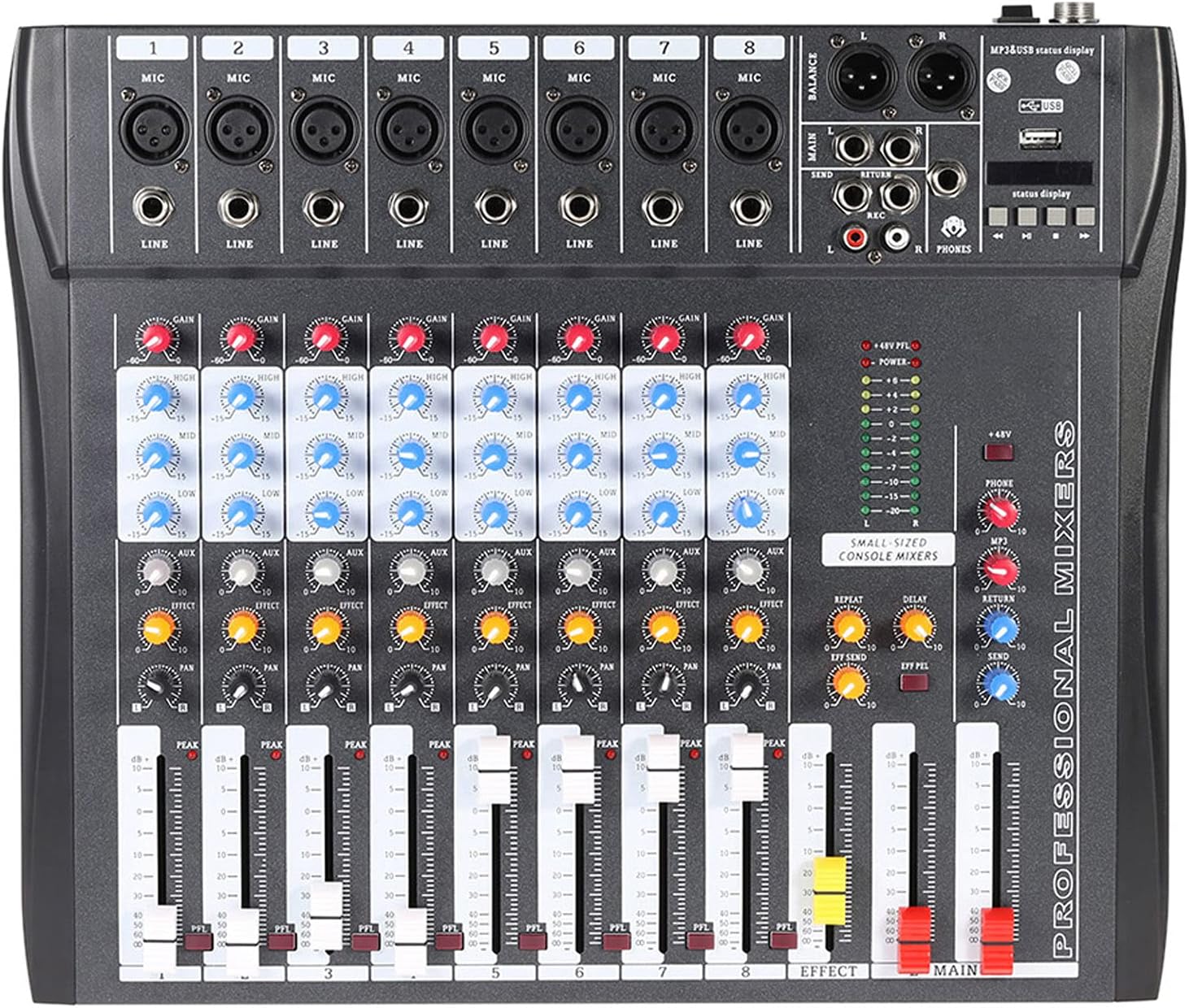Select the BALANCE L XLR output
The image size is (1189, 1008).
pos(864,79)
